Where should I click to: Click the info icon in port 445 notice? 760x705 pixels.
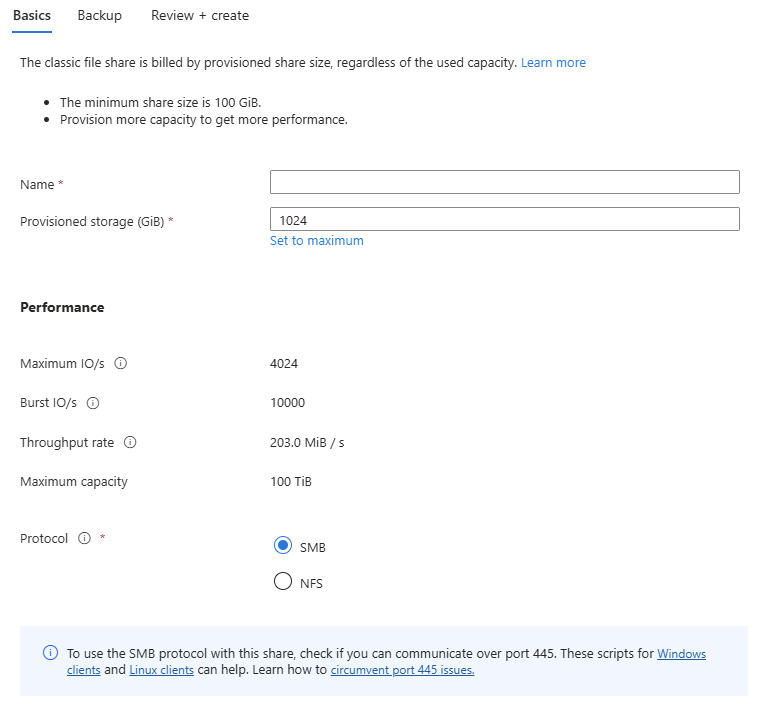point(50,653)
